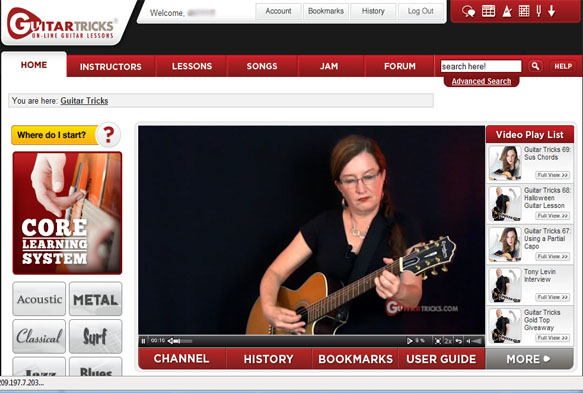
Task: Open the Core Learning System banner
Action: [67, 213]
